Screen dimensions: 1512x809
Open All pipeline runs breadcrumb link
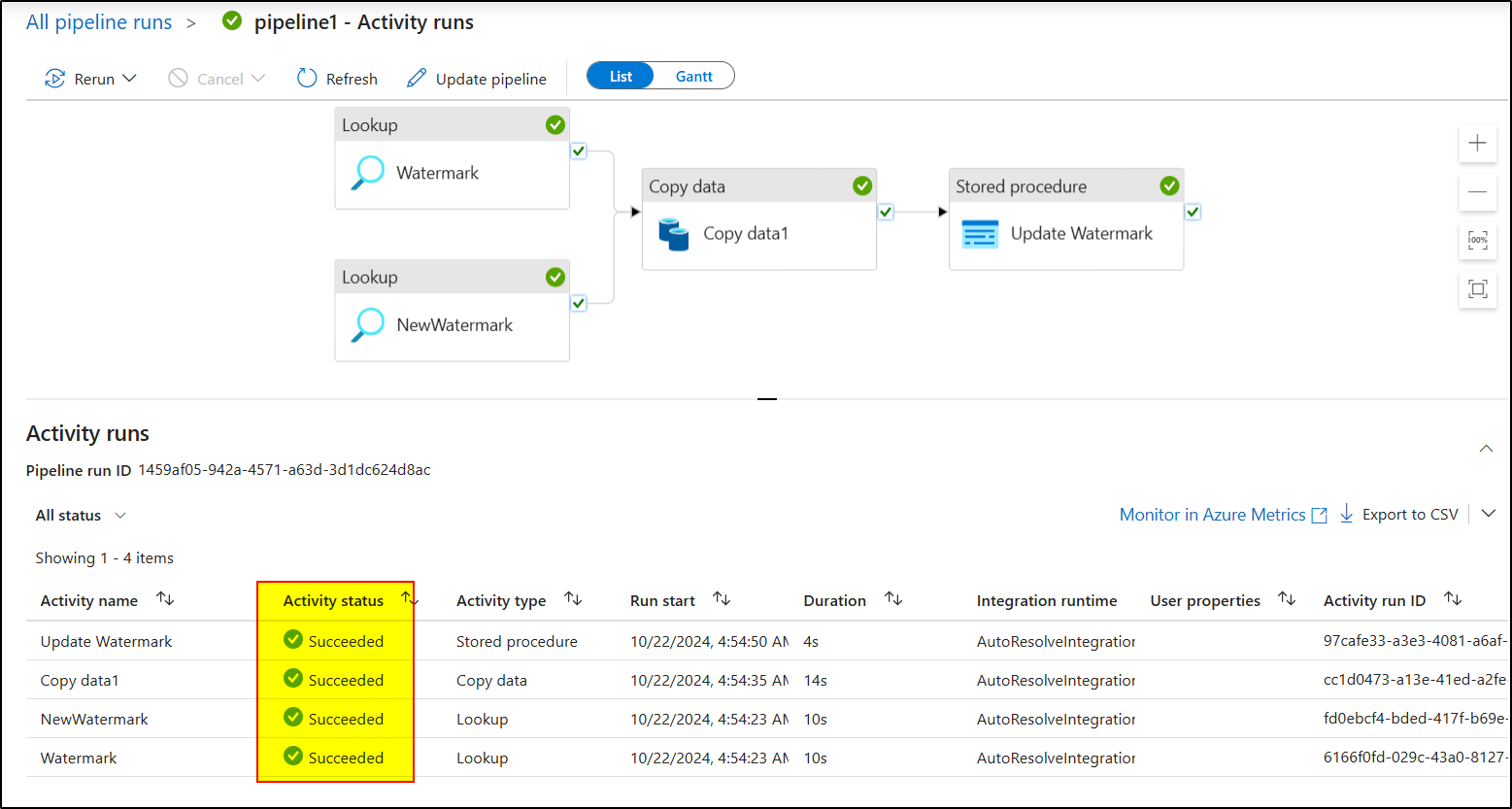99,22
